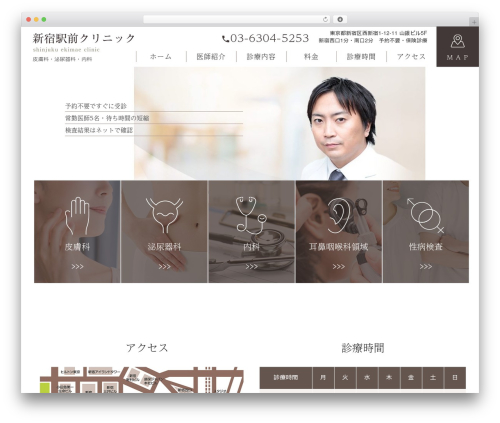Click the 水 column header
This screenshot has width=500, height=423.
click(x=367, y=378)
